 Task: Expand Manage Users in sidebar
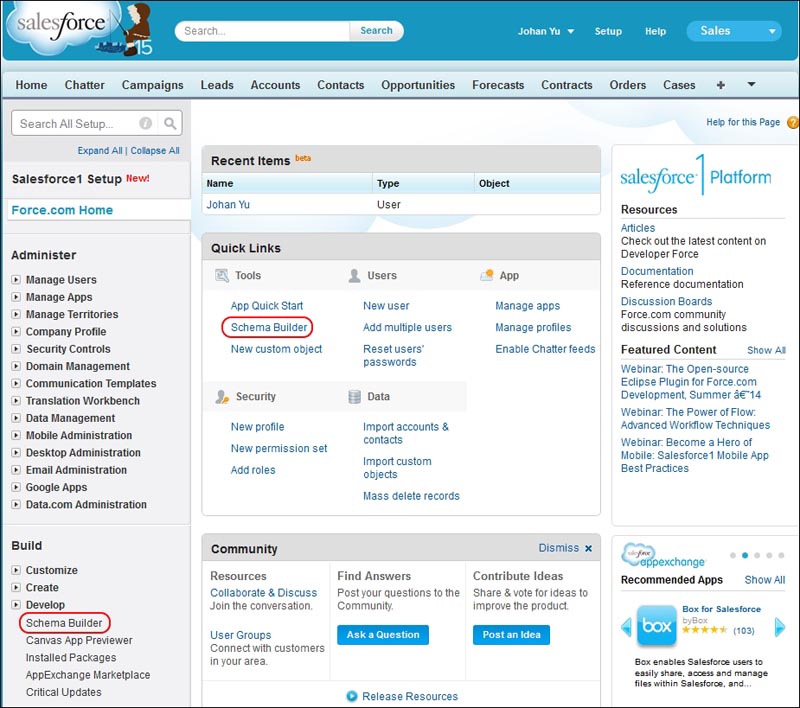[x=16, y=280]
